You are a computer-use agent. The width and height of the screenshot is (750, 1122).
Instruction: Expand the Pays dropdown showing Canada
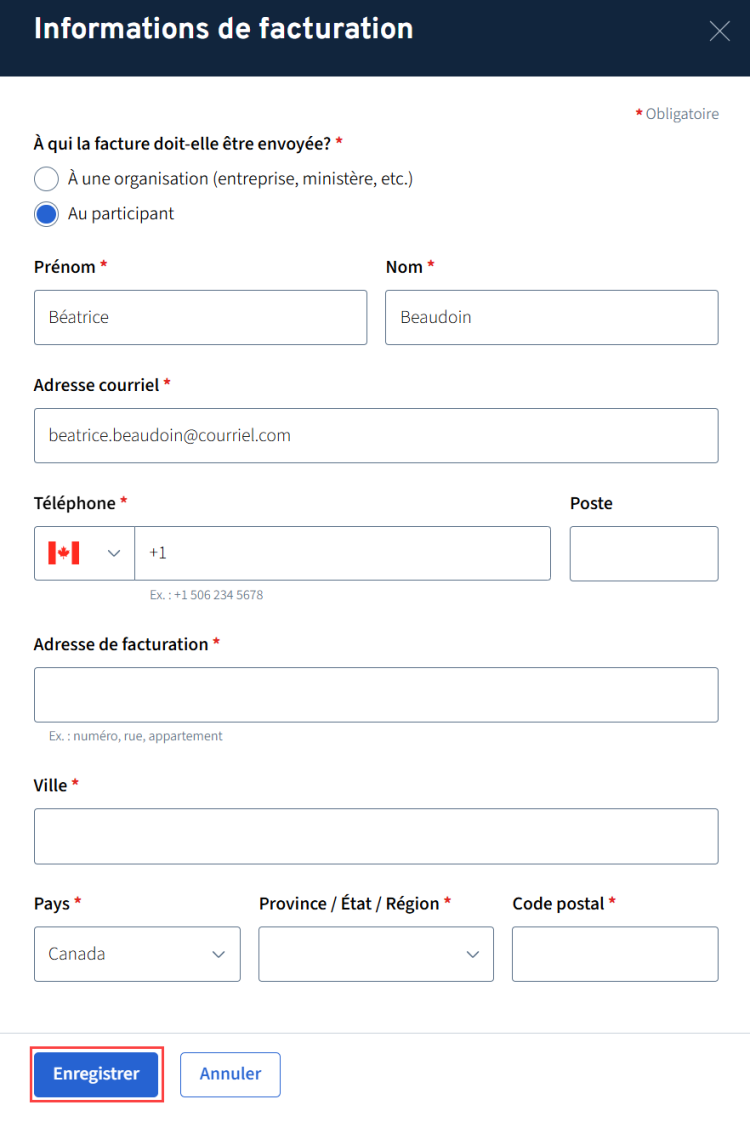coord(137,954)
